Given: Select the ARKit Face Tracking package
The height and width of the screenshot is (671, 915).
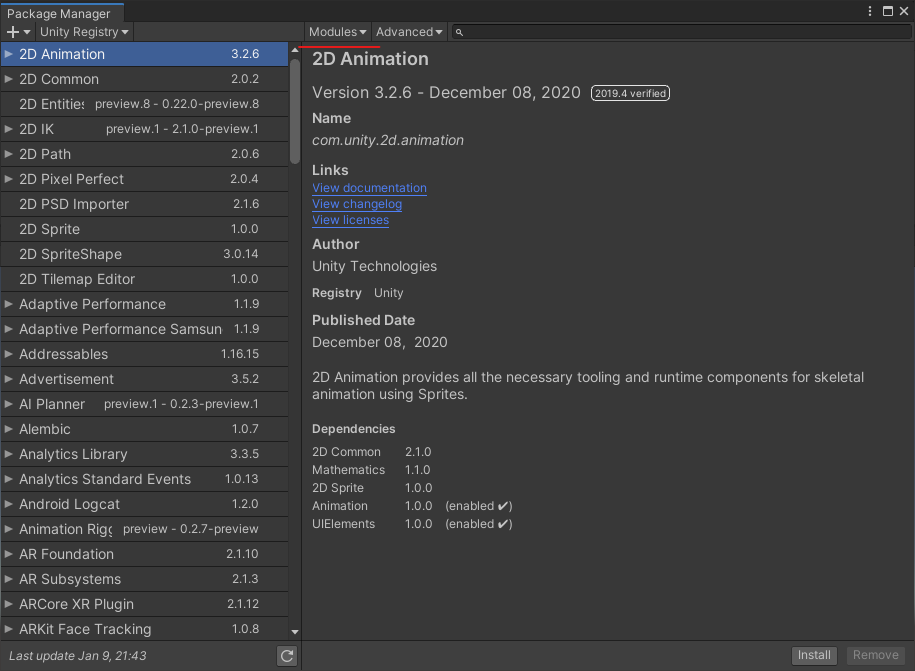Looking at the screenshot, I should (145, 629).
